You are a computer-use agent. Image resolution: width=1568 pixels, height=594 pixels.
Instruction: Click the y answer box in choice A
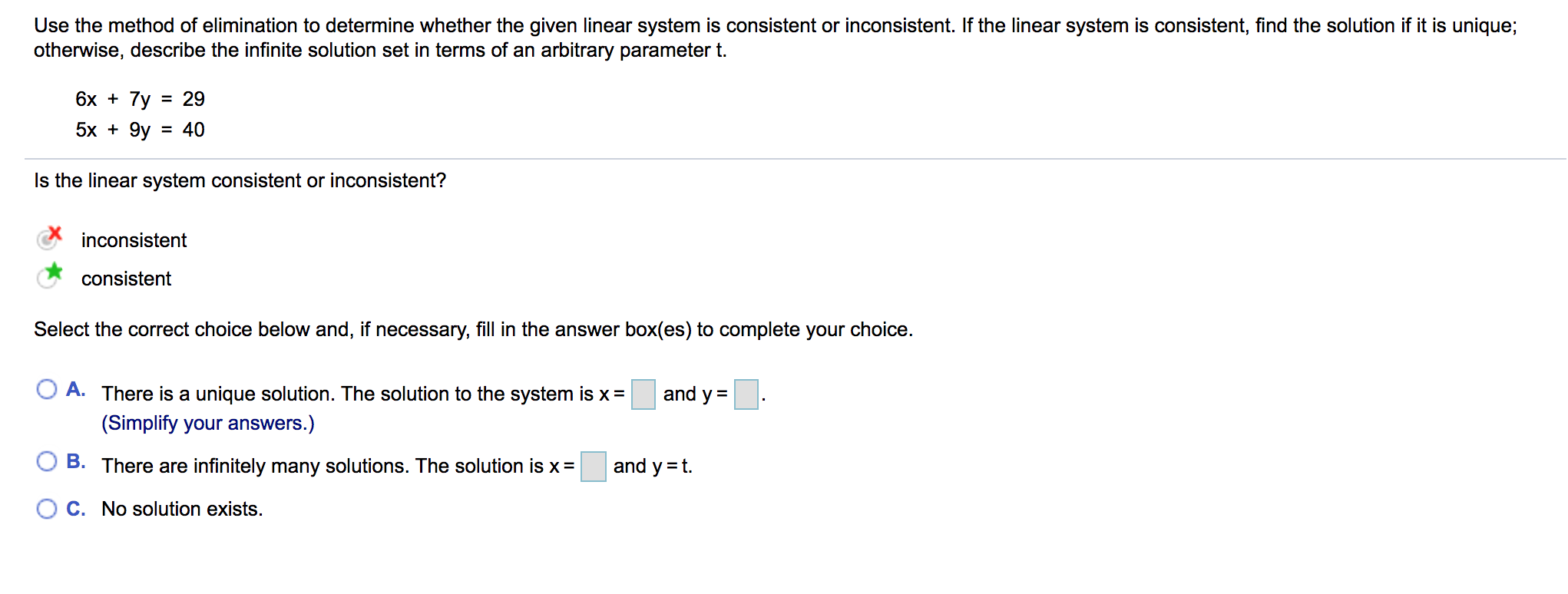(745, 394)
